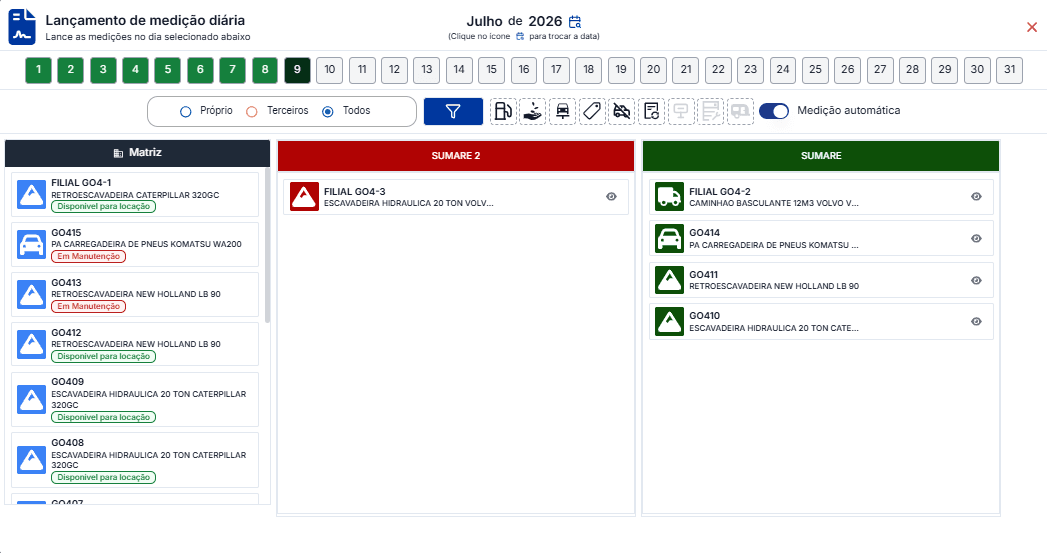Toggle eye icon for FILIAL GO4-3
Viewport: 1047px width, 553px height.
[611, 196]
